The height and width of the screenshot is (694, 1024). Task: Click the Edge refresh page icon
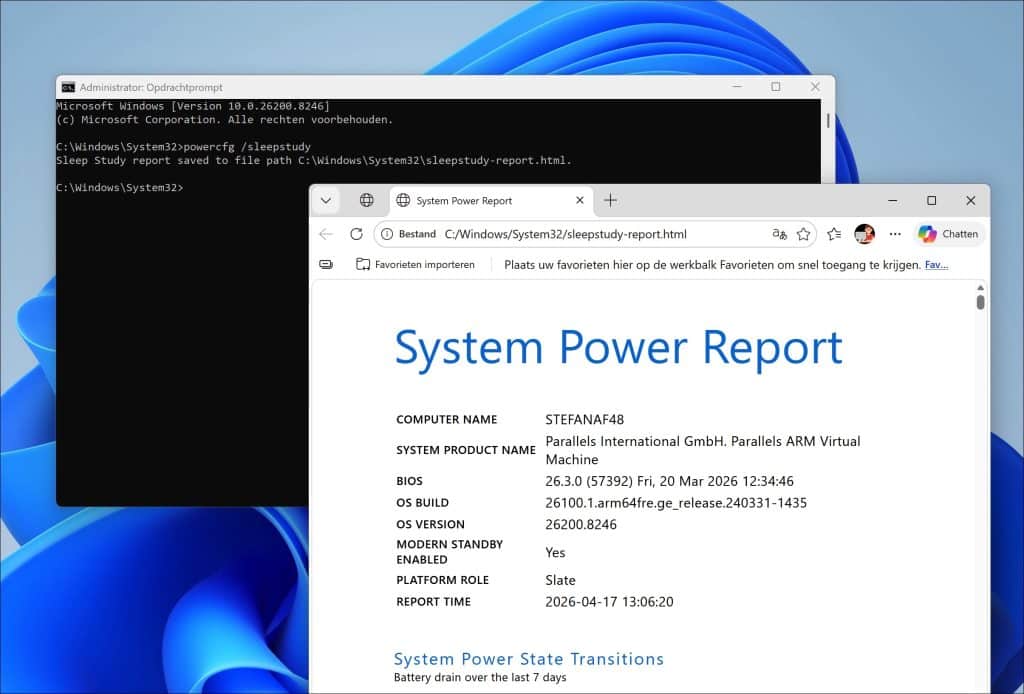click(x=356, y=234)
